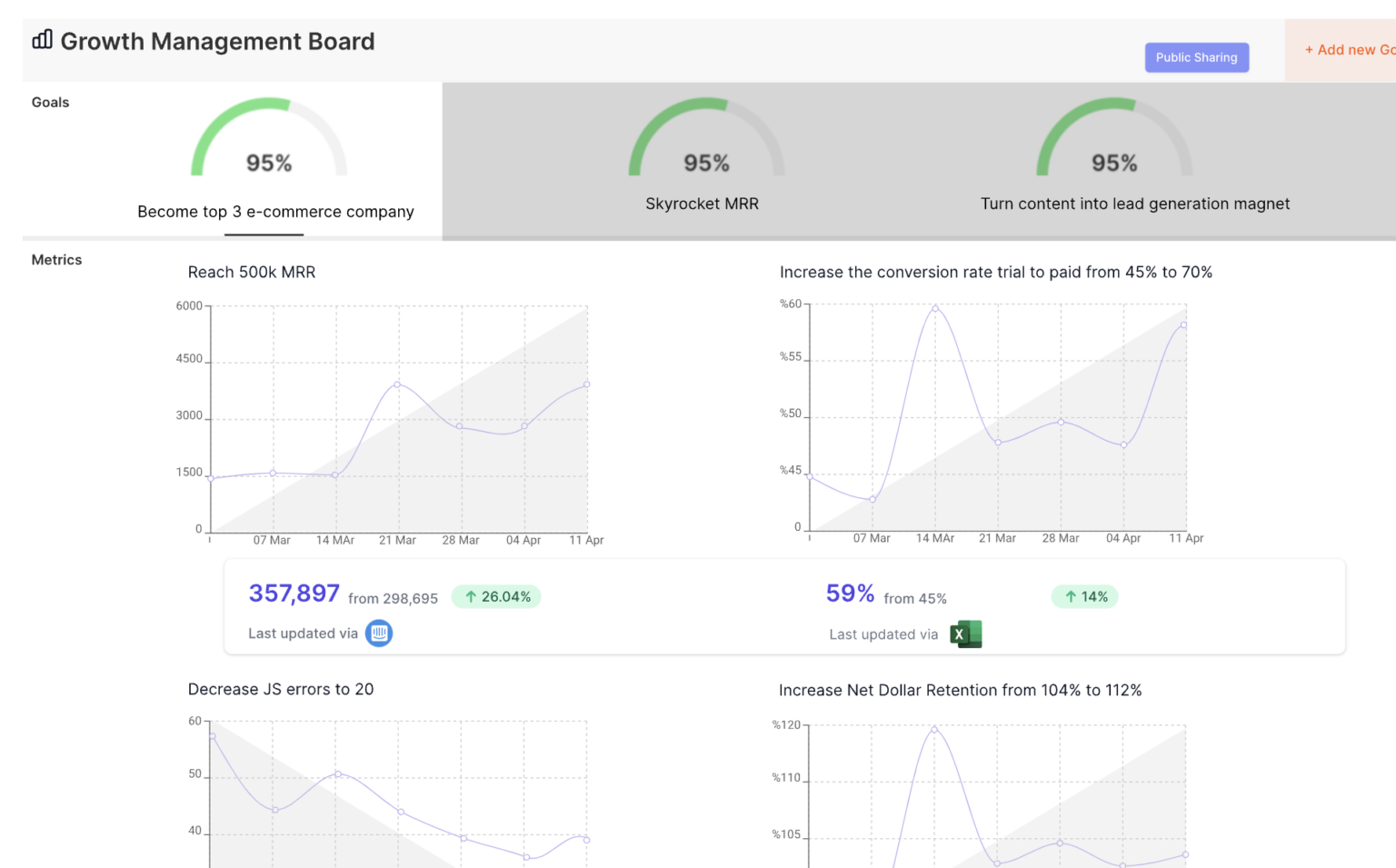The image size is (1396, 868).
Task: Click the 95% gauge above Skyrocket MRR
Action: [x=706, y=137]
